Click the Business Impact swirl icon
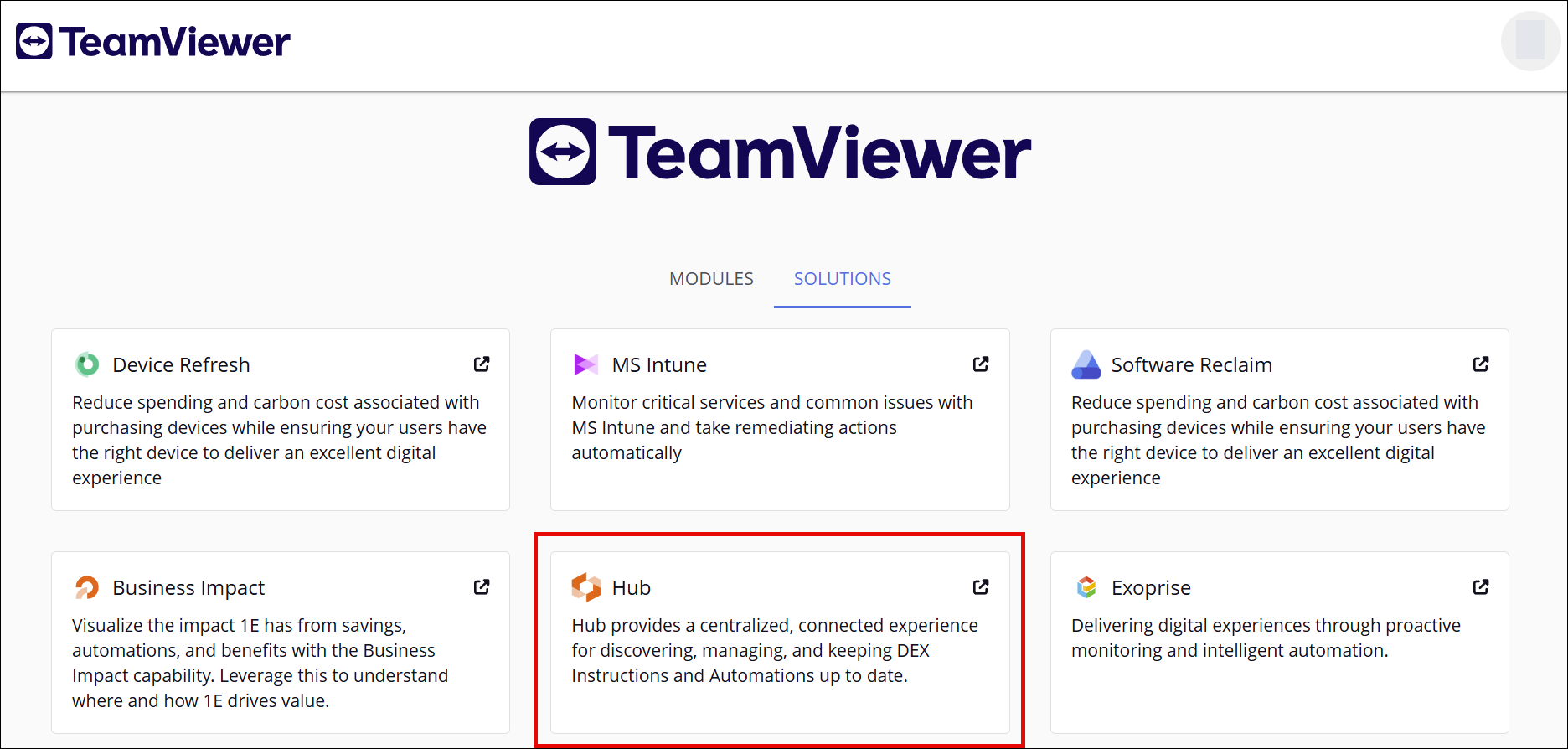 pos(87,587)
